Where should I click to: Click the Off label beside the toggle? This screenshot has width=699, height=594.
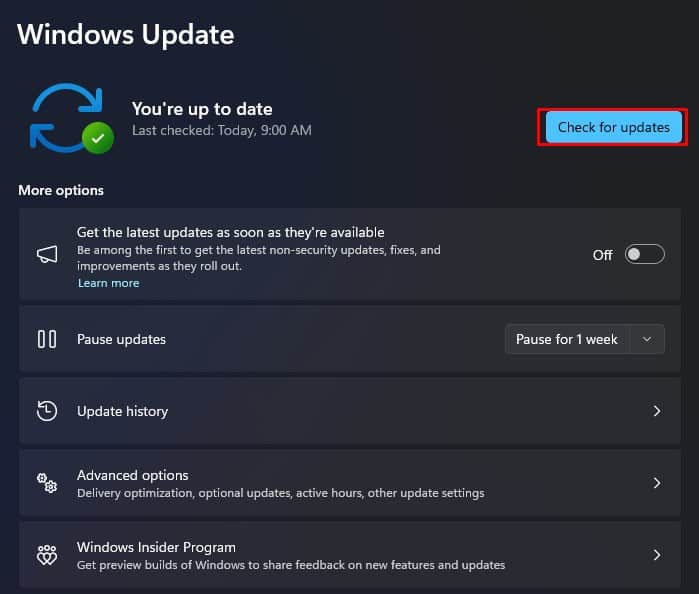tap(603, 255)
